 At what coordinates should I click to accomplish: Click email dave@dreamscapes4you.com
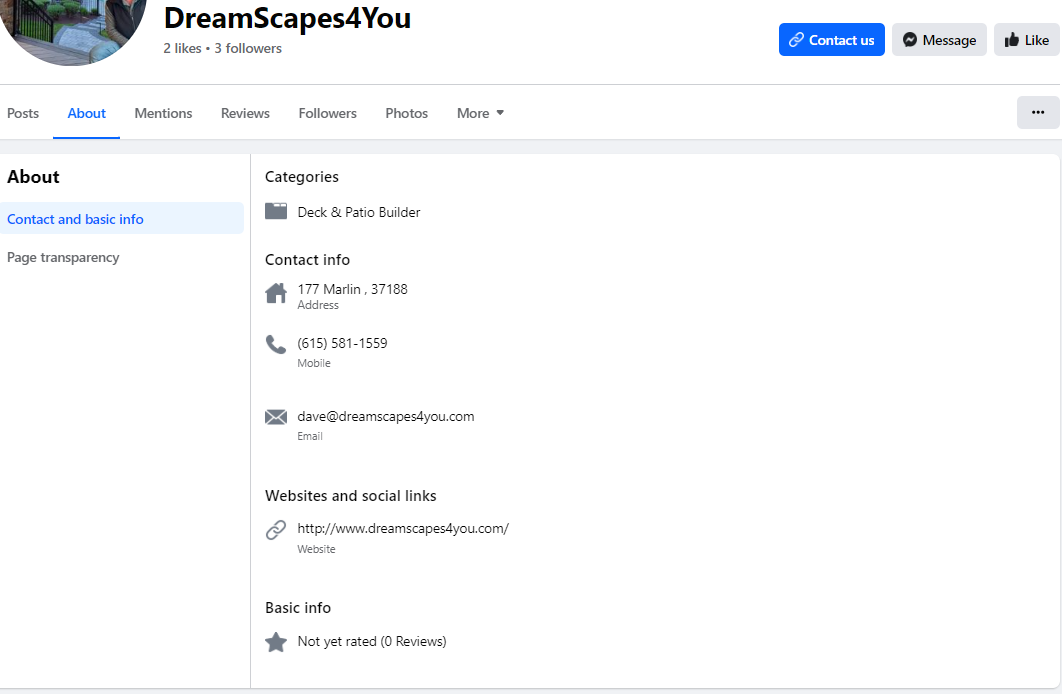(385, 416)
